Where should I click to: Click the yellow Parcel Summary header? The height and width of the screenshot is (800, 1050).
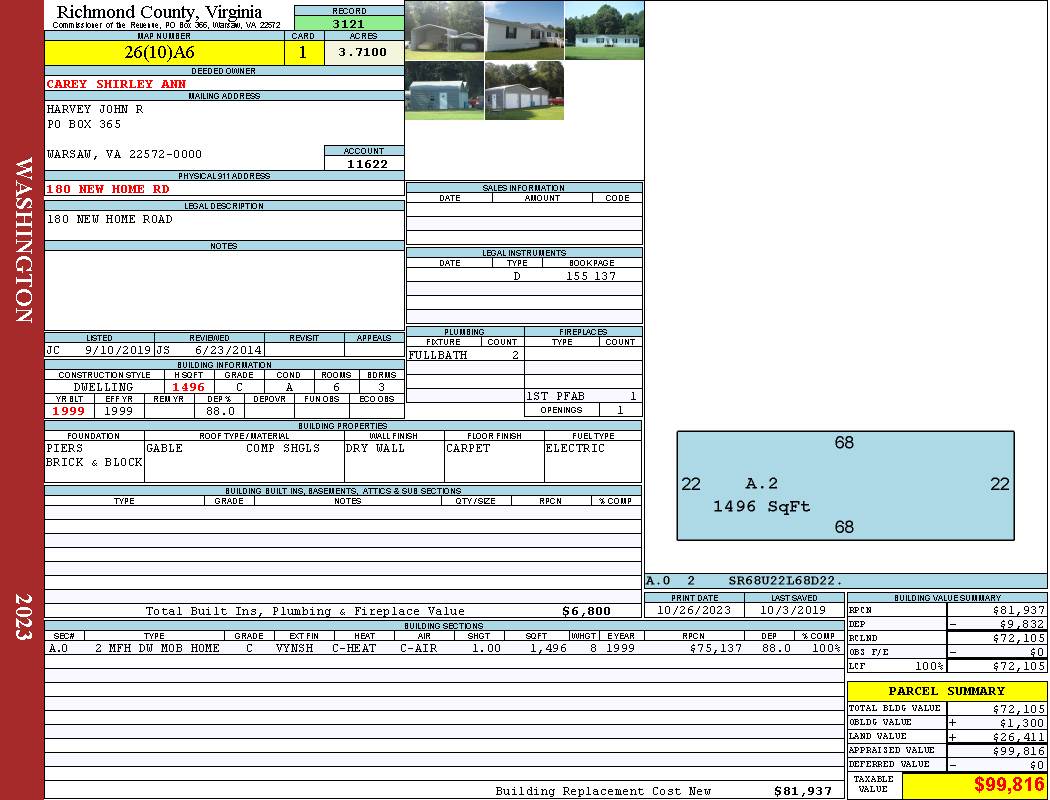coord(946,691)
